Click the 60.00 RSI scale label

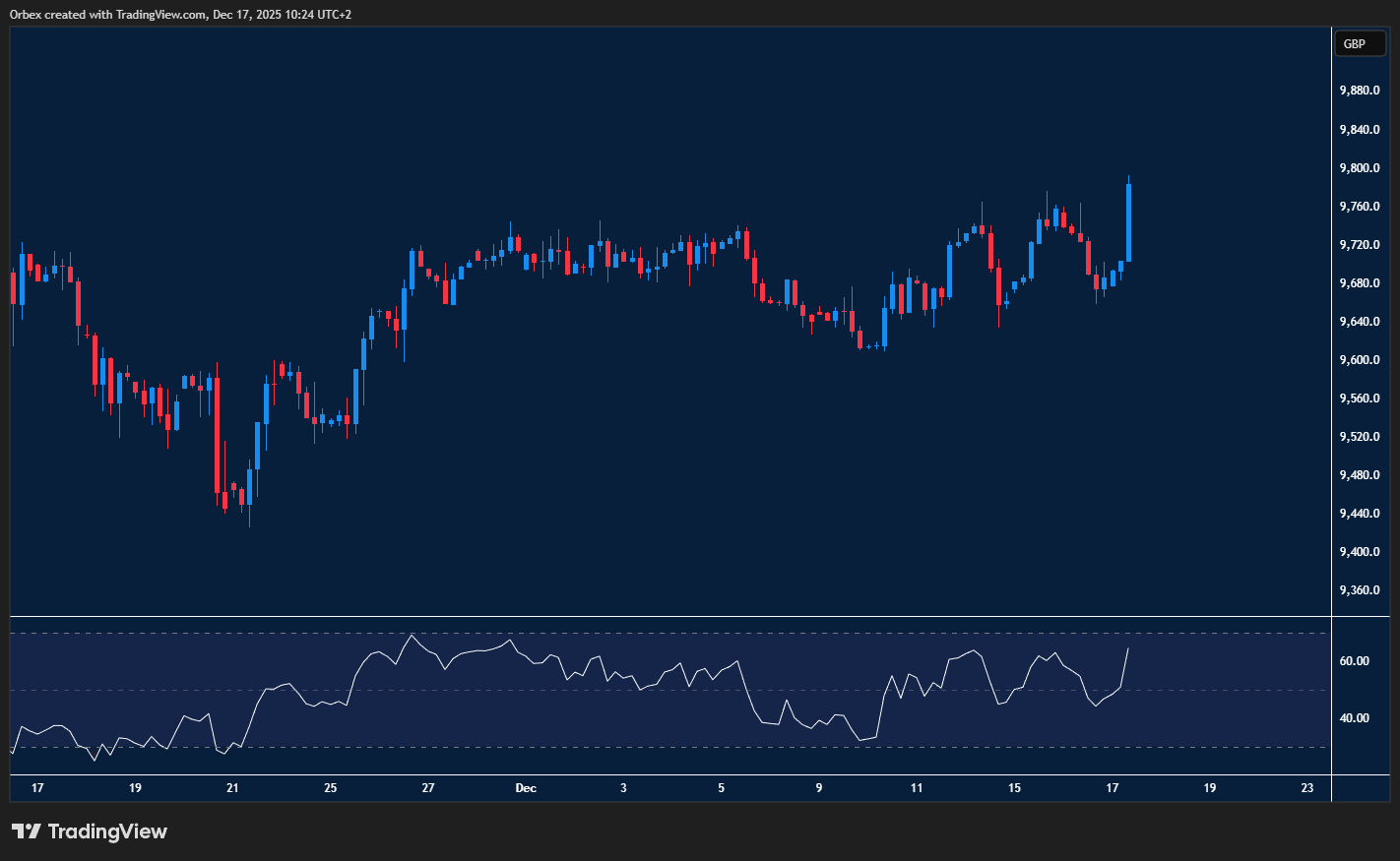1355,661
